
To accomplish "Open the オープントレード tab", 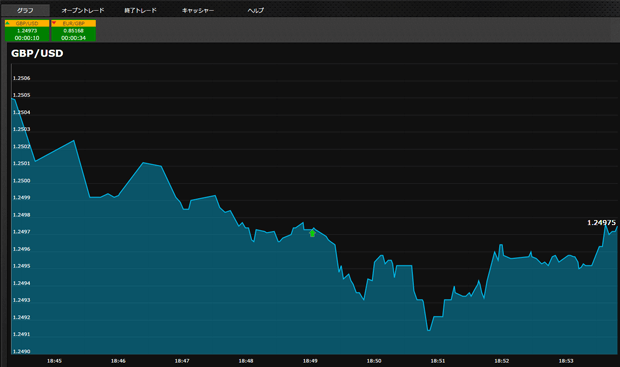I will coord(83,10).
